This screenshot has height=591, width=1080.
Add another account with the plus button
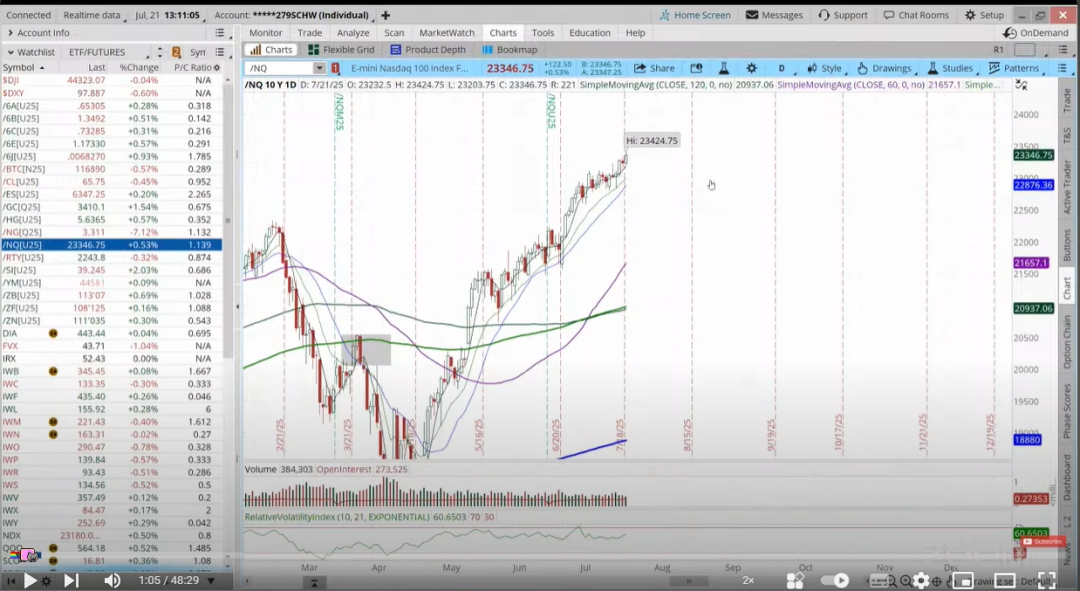(x=386, y=15)
